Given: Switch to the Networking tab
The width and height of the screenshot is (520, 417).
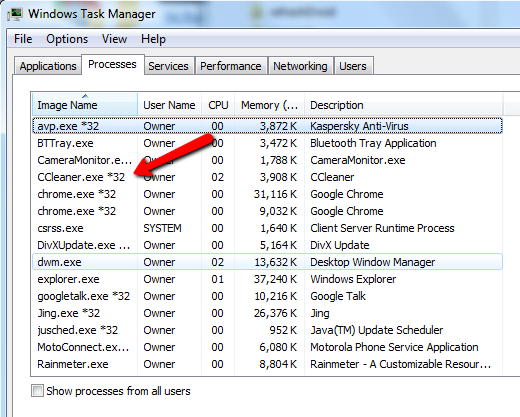Looking at the screenshot, I should coord(300,66).
